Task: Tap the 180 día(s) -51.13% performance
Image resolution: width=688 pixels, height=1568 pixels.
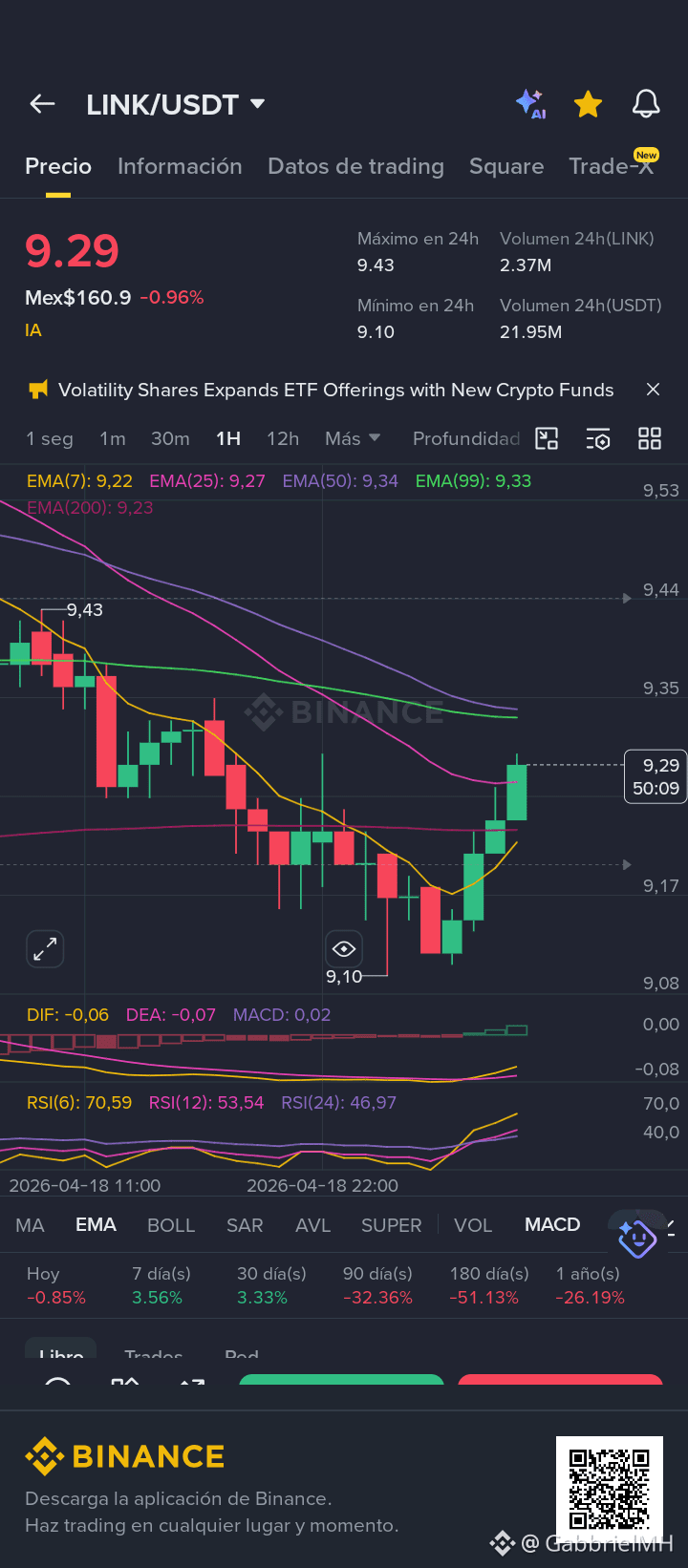Action: point(488,1285)
